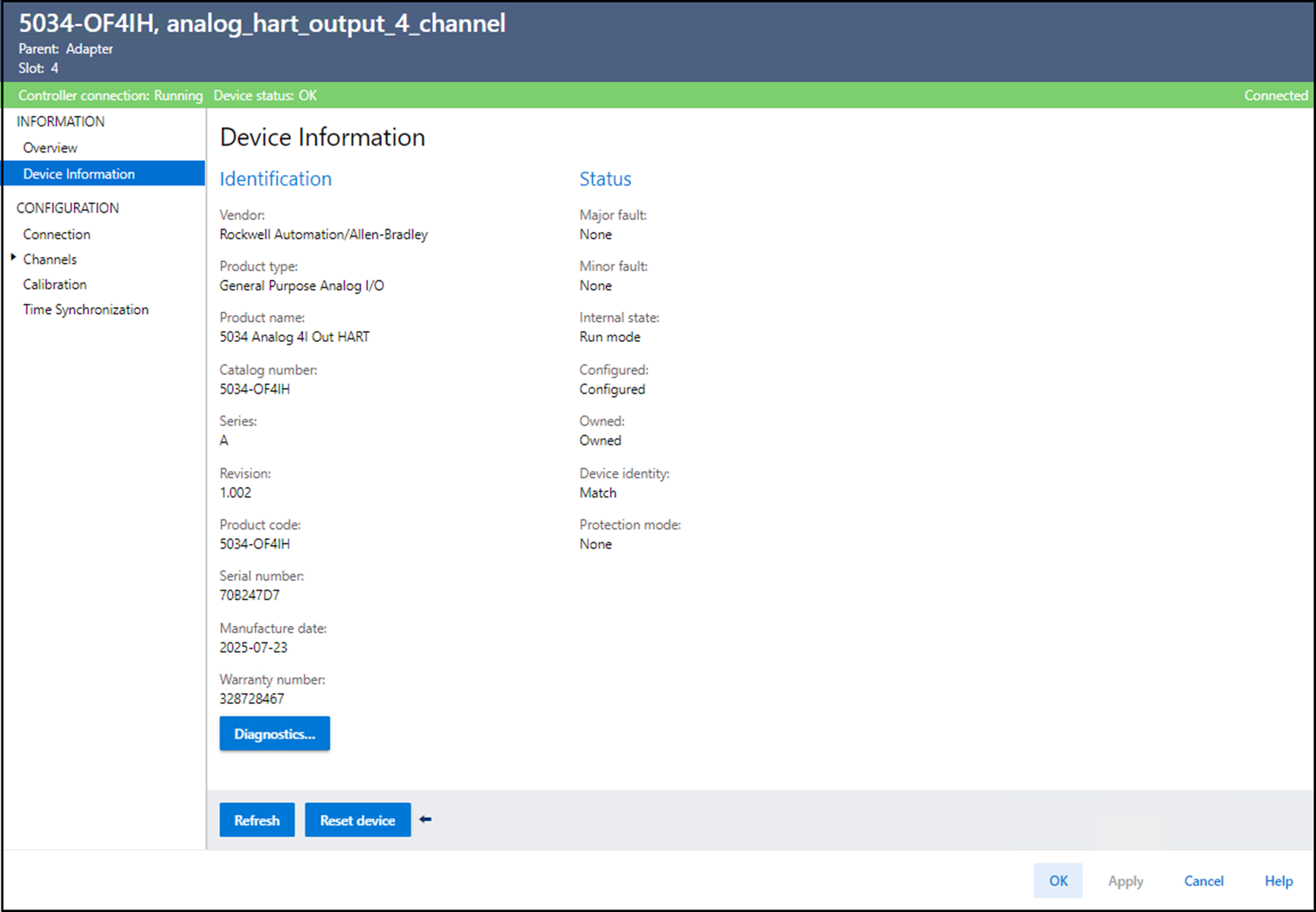Click the arrow beside Reset device
This screenshot has width=1316, height=912.
click(425, 820)
